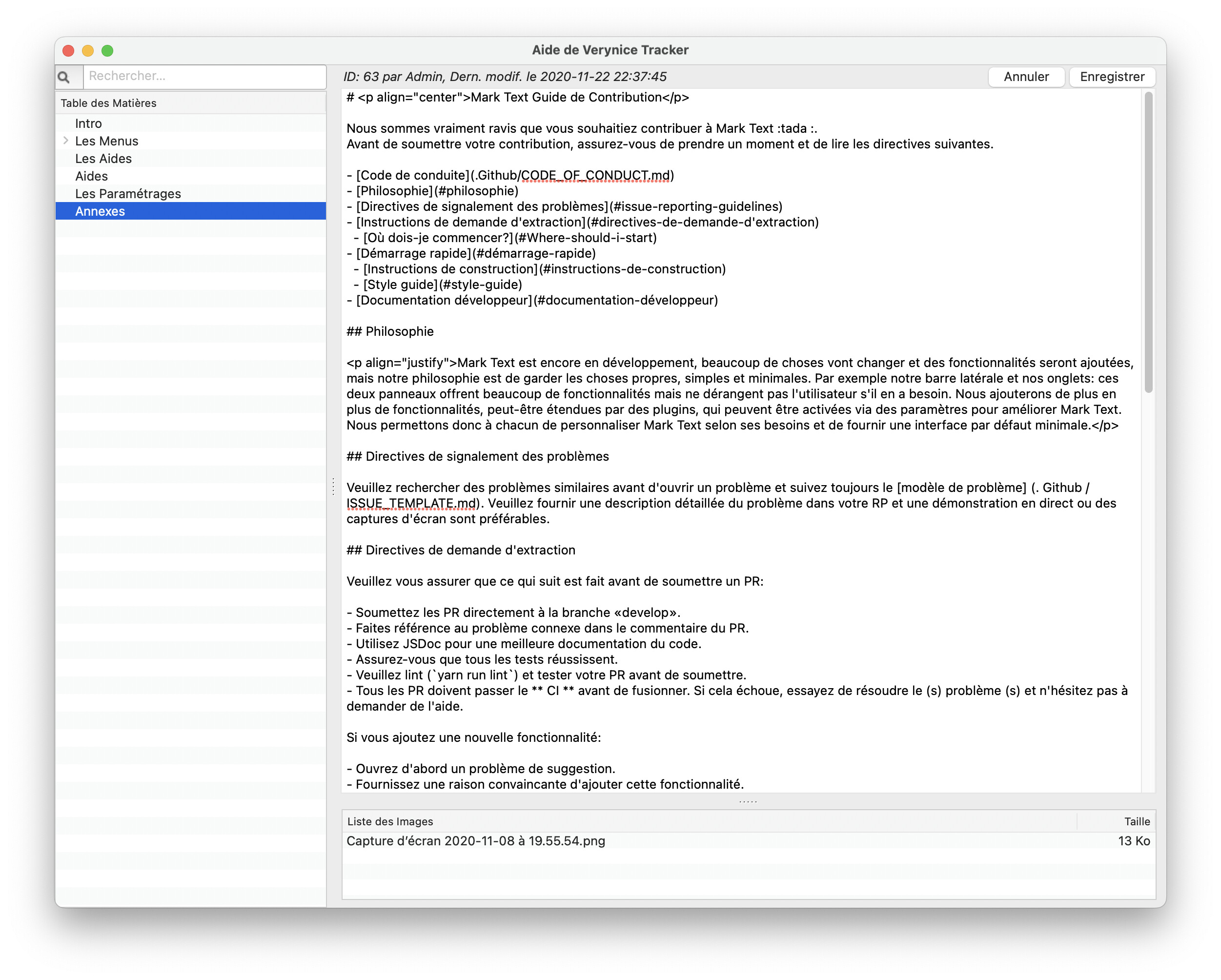Close the help window with red button
The width and height of the screenshot is (1221, 980).
coord(68,50)
